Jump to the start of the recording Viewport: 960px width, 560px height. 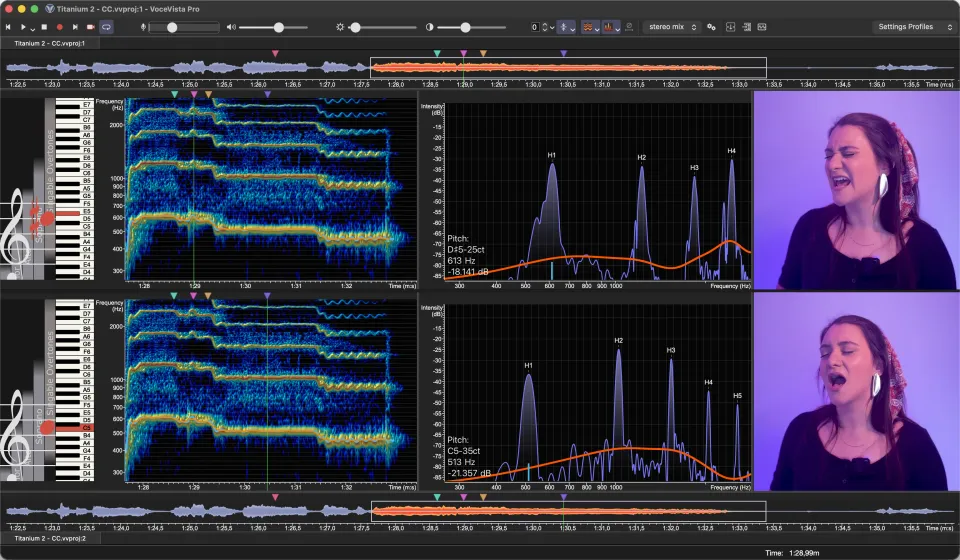click(x=8, y=27)
